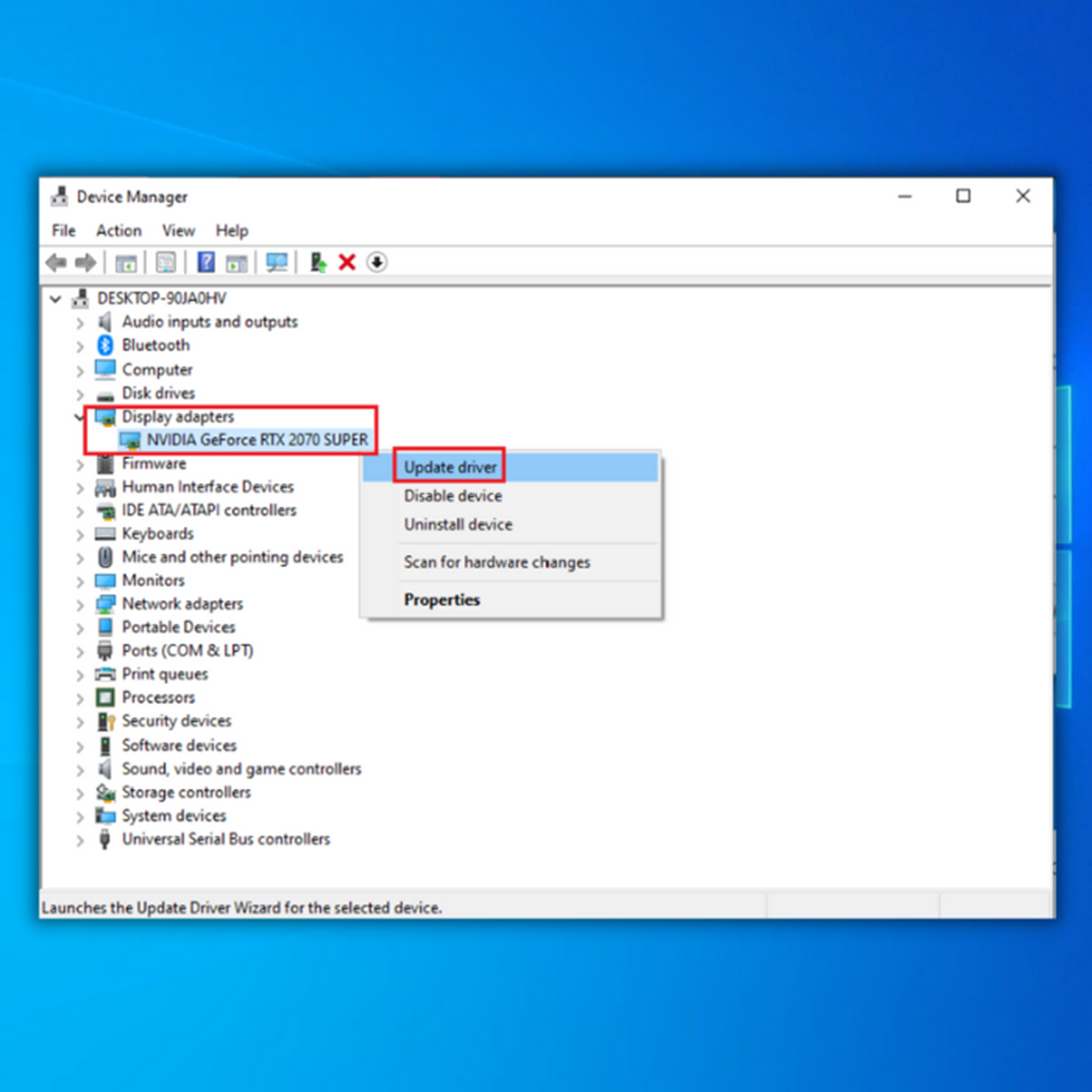Click the Properties toolbar icon
The height and width of the screenshot is (1092, 1092).
[166, 263]
